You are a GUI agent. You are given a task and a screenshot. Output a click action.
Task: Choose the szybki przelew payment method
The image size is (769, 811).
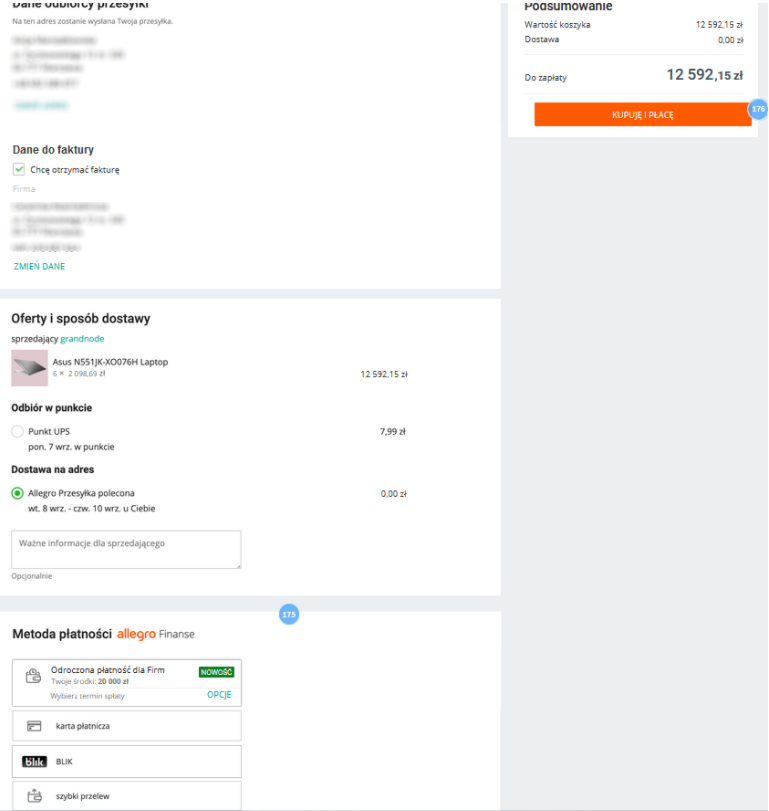tap(127, 795)
